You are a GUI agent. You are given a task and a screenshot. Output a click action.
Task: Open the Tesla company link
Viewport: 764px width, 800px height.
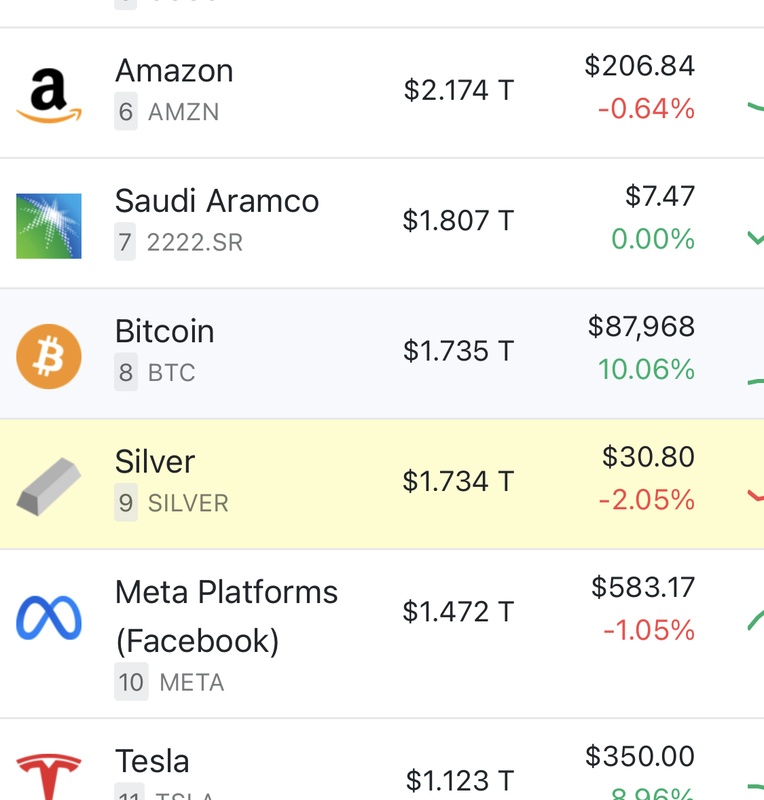click(152, 761)
